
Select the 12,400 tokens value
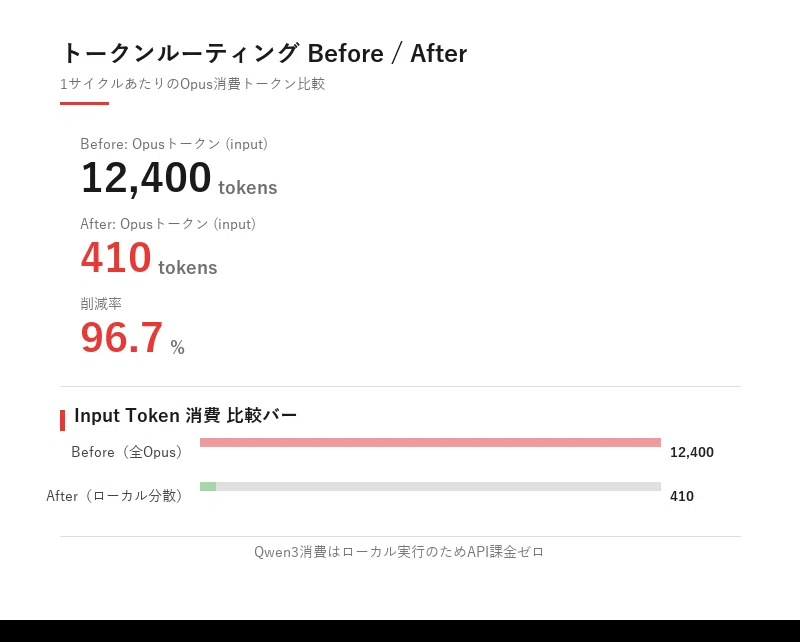(146, 178)
